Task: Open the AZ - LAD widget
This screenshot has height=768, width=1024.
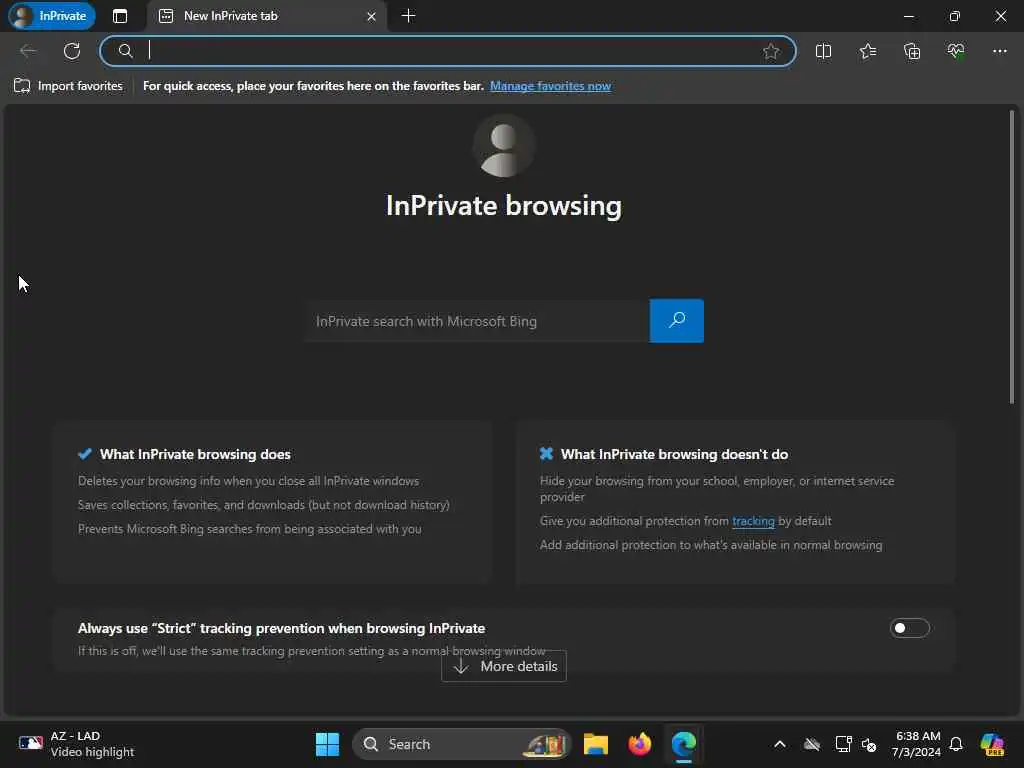Action: [76, 744]
